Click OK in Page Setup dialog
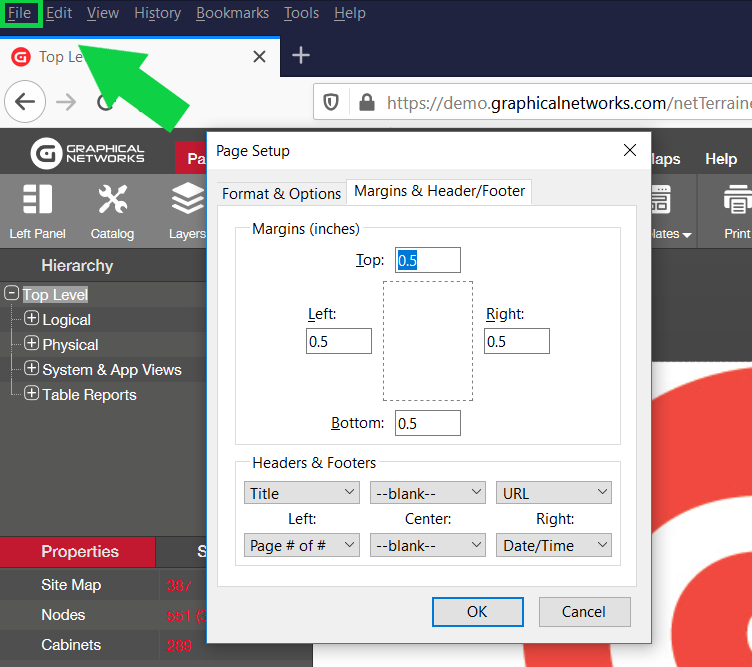Viewport: 752px width, 667px height. pyautogui.click(x=477, y=612)
